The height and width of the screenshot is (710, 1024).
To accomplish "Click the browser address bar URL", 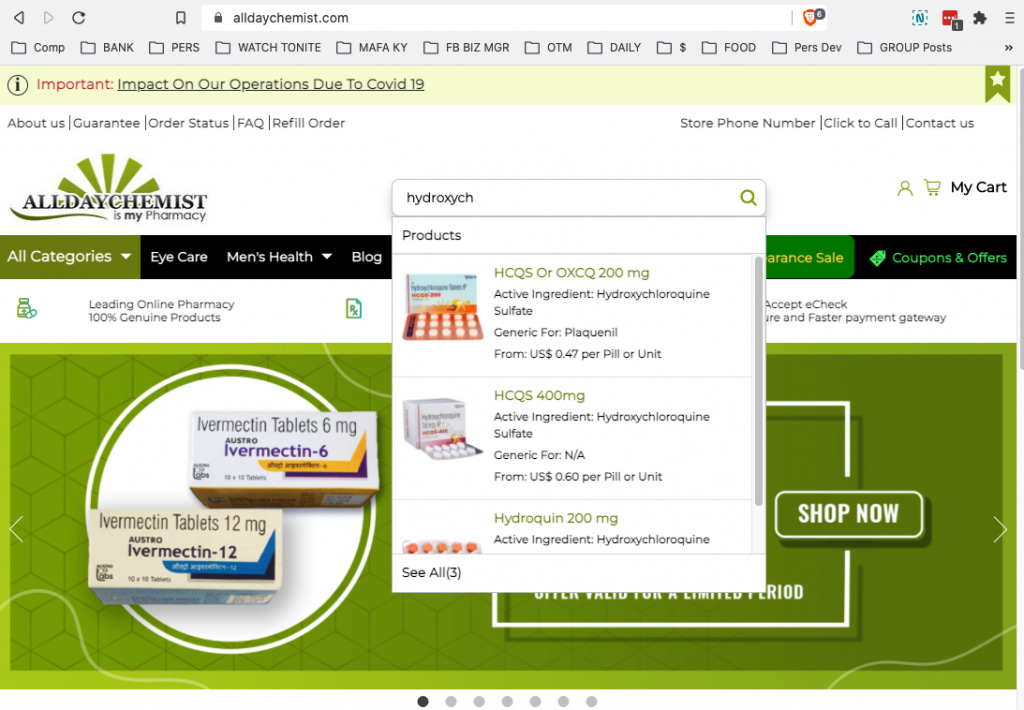I will 291,18.
